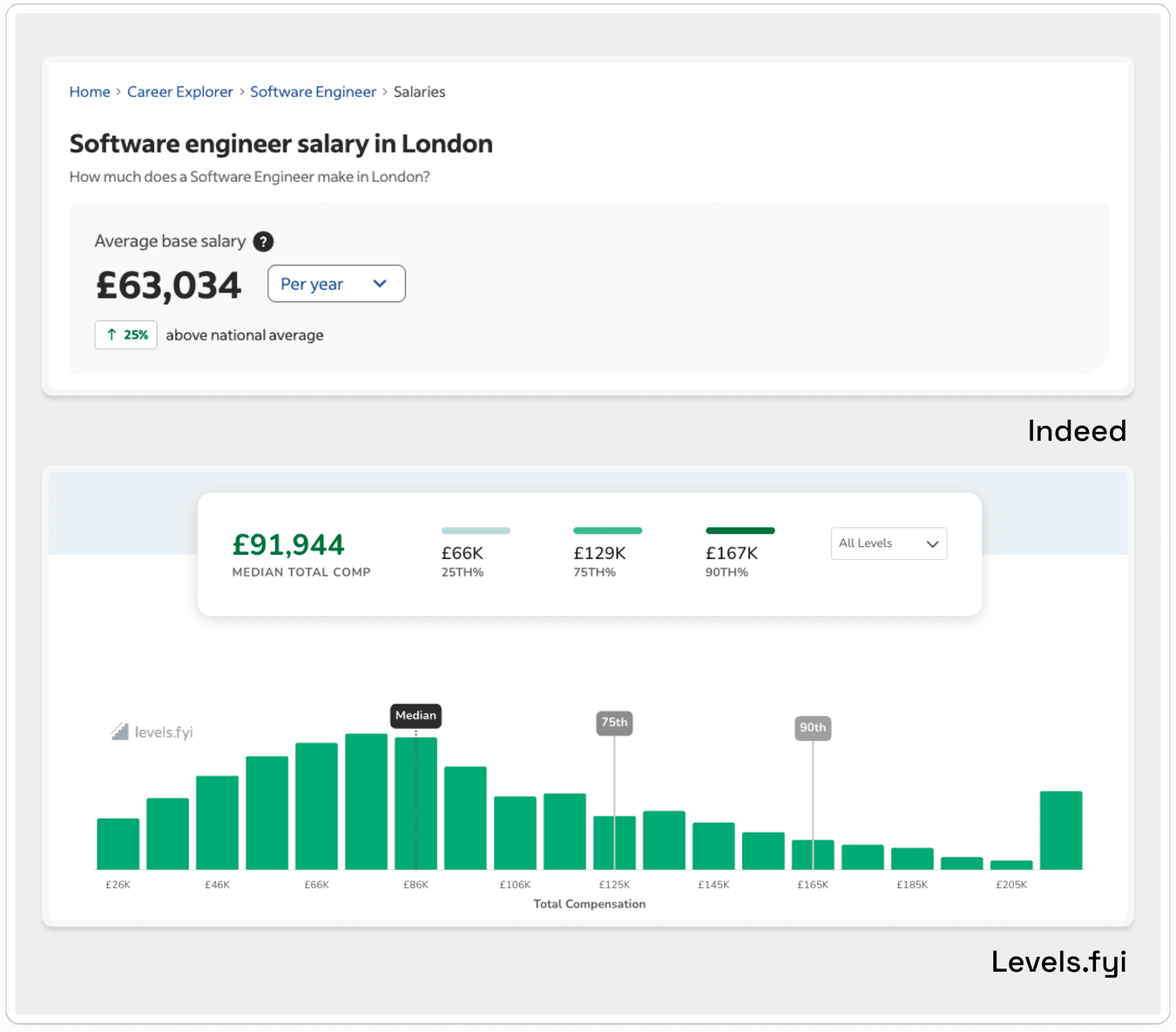Click the histogram bar above £26K
This screenshot has height=1032, width=1176.
click(x=118, y=844)
